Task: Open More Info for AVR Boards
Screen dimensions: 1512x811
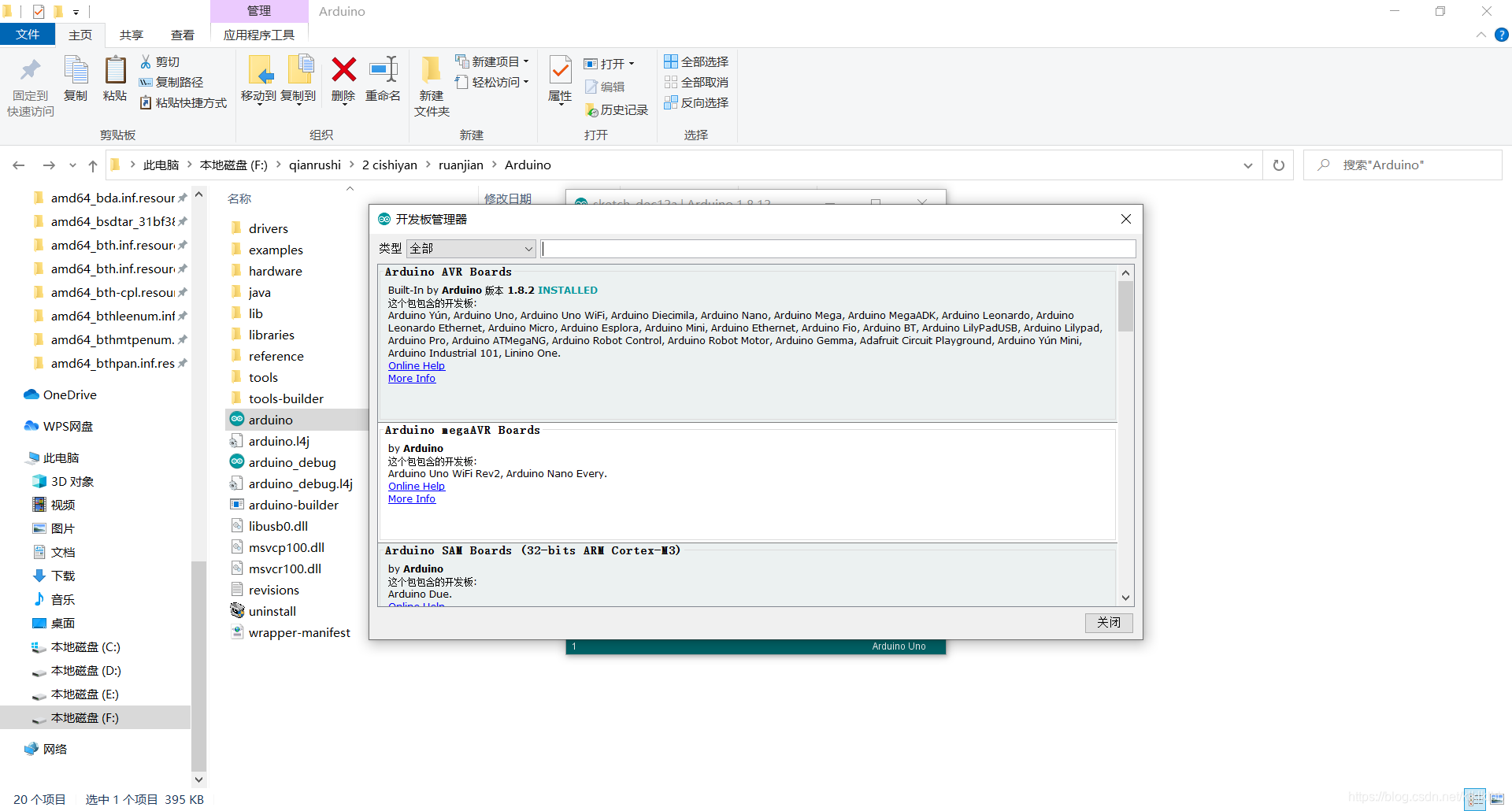Action: [x=412, y=379]
